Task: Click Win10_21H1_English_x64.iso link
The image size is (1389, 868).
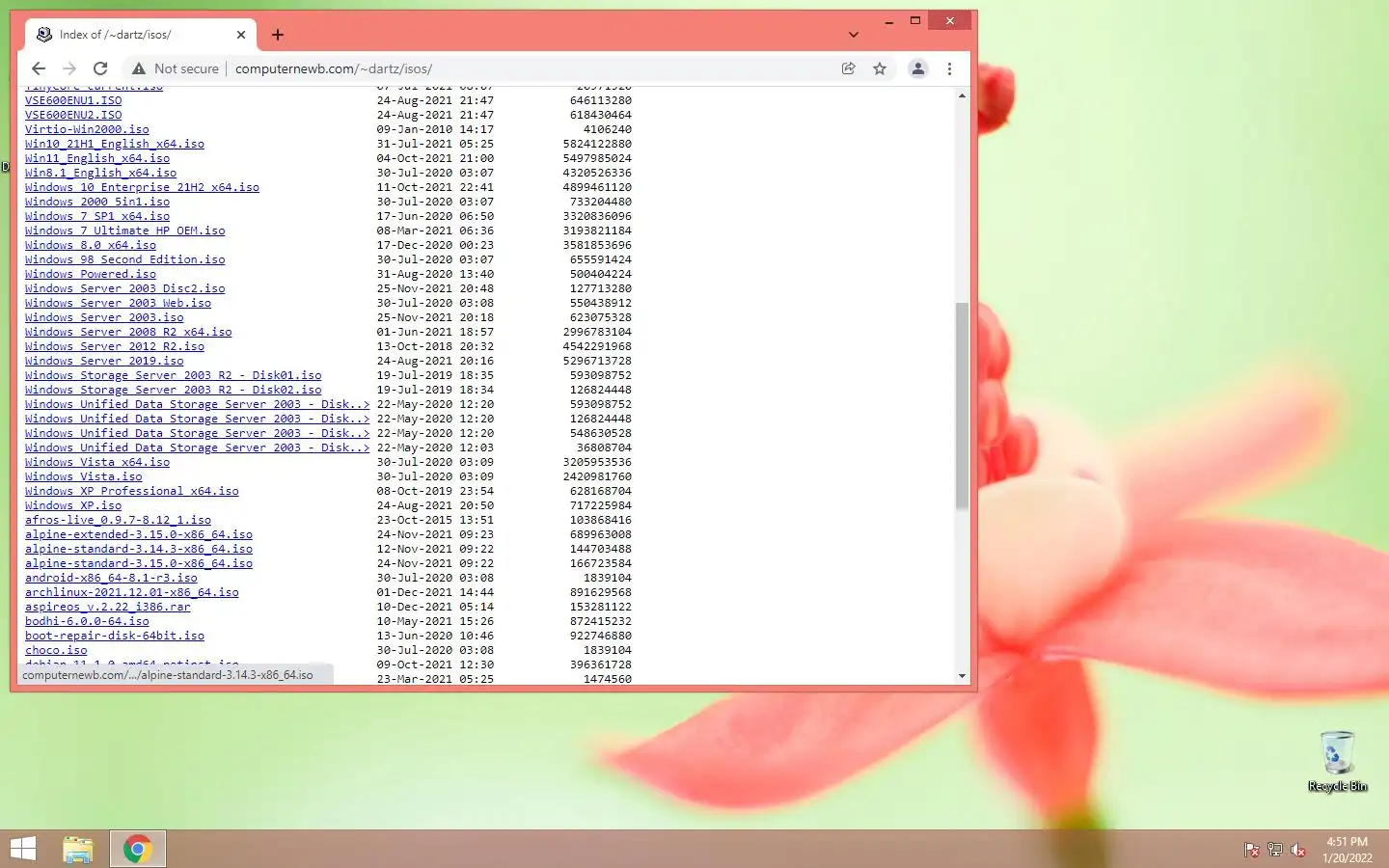Action: (115, 144)
